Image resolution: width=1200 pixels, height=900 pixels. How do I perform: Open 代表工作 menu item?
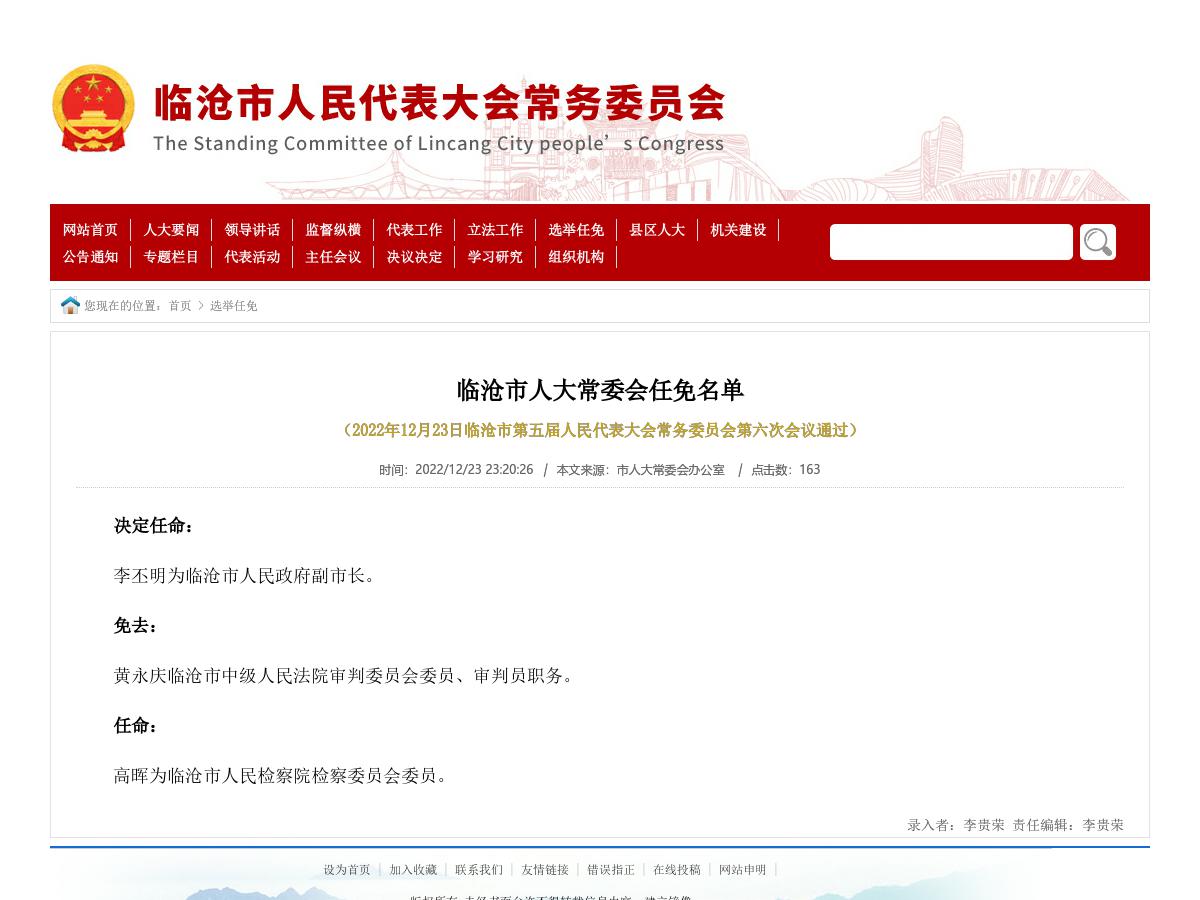click(414, 230)
